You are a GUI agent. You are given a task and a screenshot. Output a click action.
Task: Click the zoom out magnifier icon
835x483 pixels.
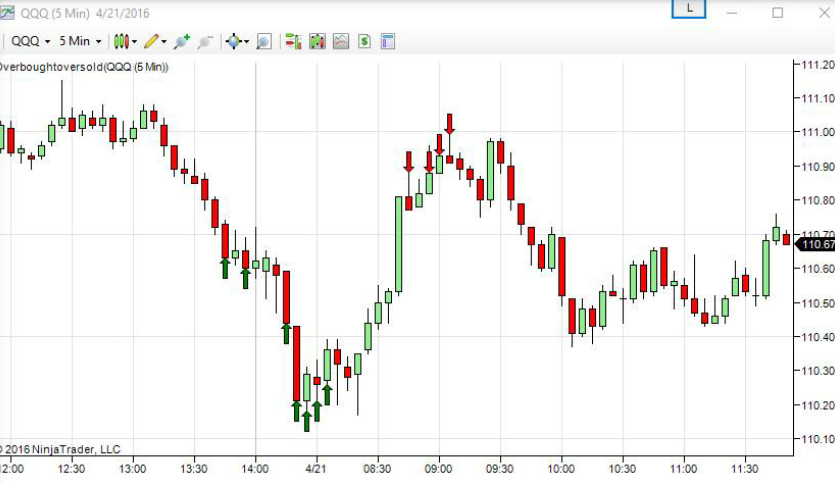pos(205,41)
